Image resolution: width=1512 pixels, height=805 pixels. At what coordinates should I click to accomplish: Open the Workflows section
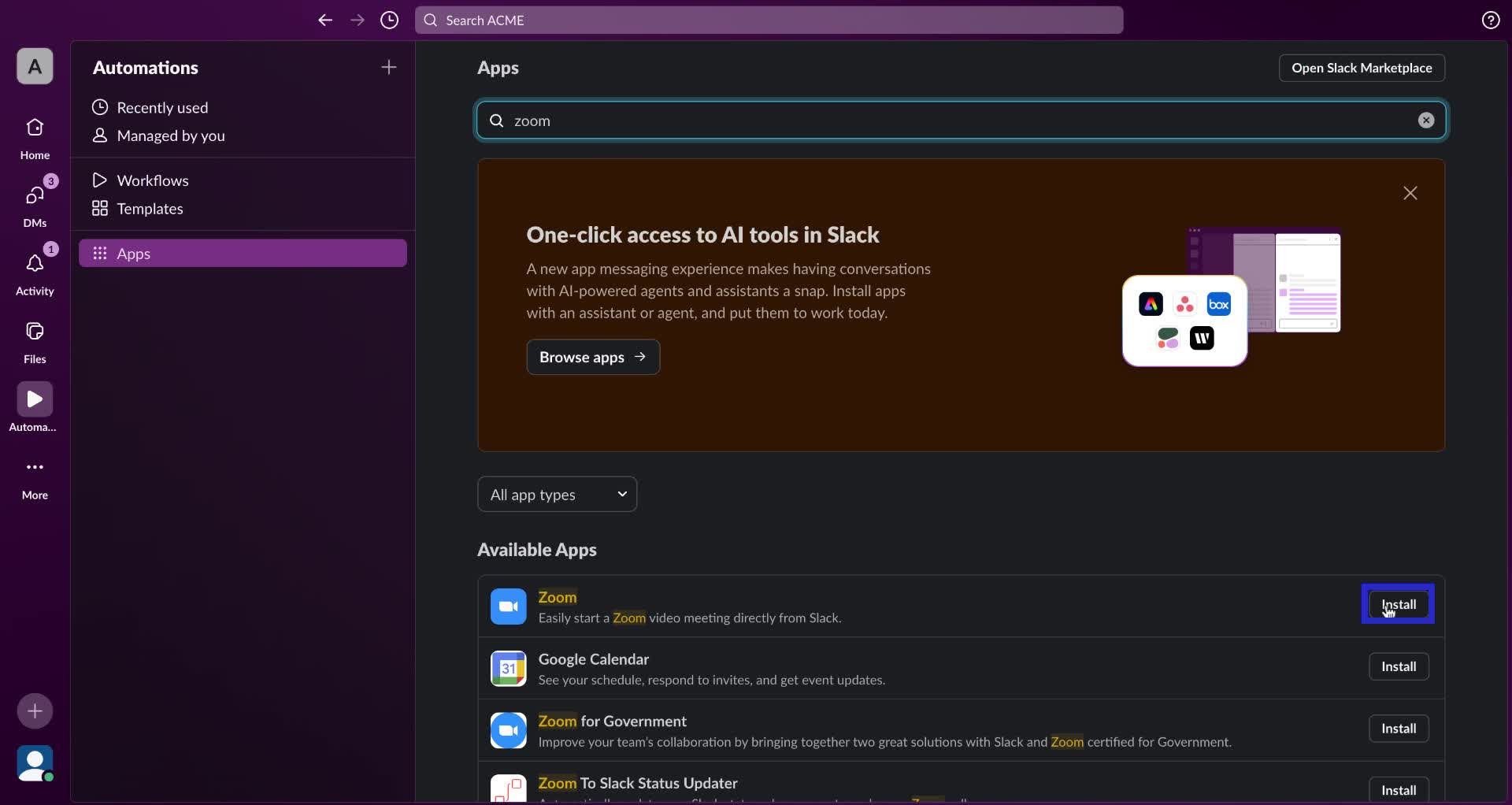tap(153, 180)
